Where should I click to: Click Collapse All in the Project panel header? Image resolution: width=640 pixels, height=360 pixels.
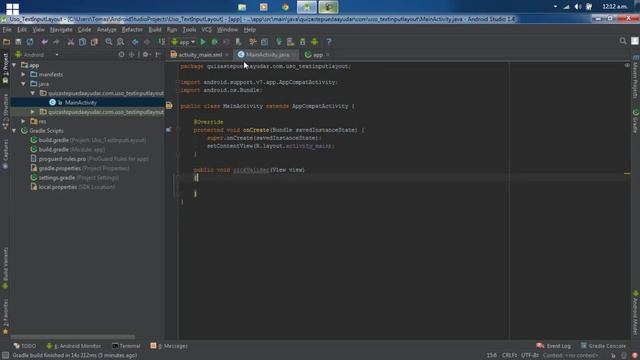(131, 54)
